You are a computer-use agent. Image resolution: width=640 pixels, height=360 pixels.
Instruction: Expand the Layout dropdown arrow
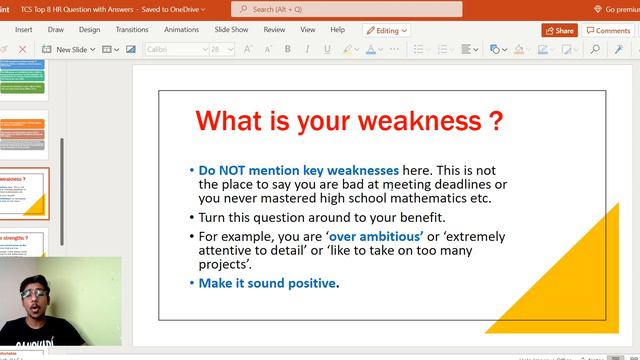click(x=116, y=50)
